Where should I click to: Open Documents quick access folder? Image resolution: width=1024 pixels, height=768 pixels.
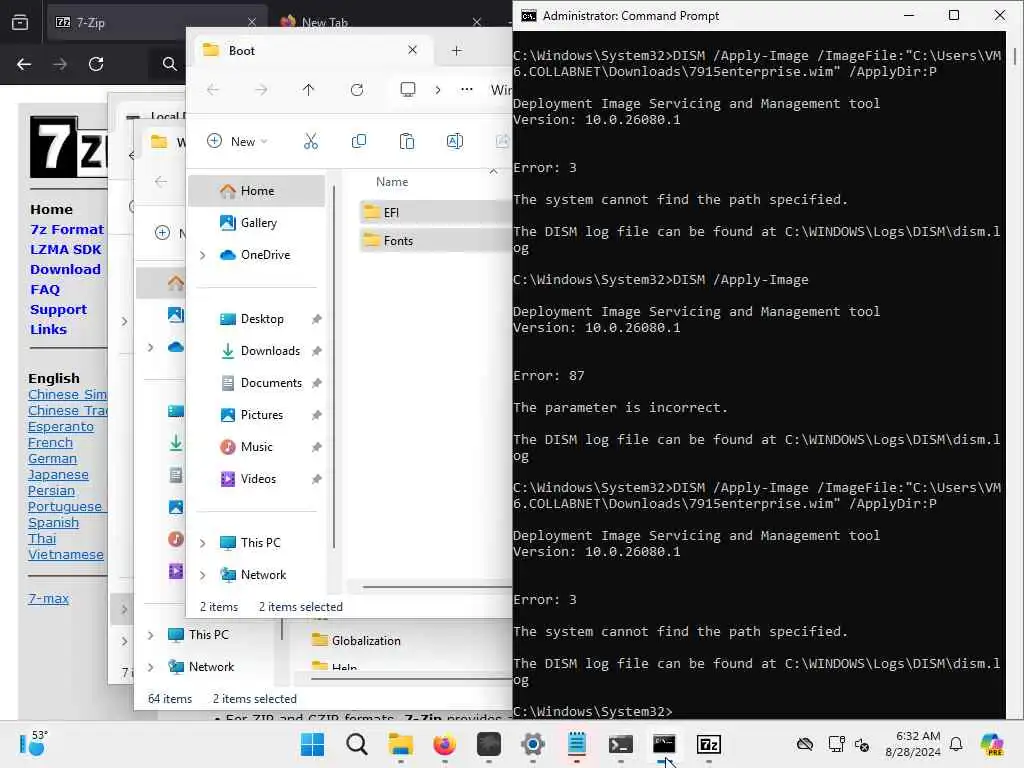pyautogui.click(x=271, y=383)
